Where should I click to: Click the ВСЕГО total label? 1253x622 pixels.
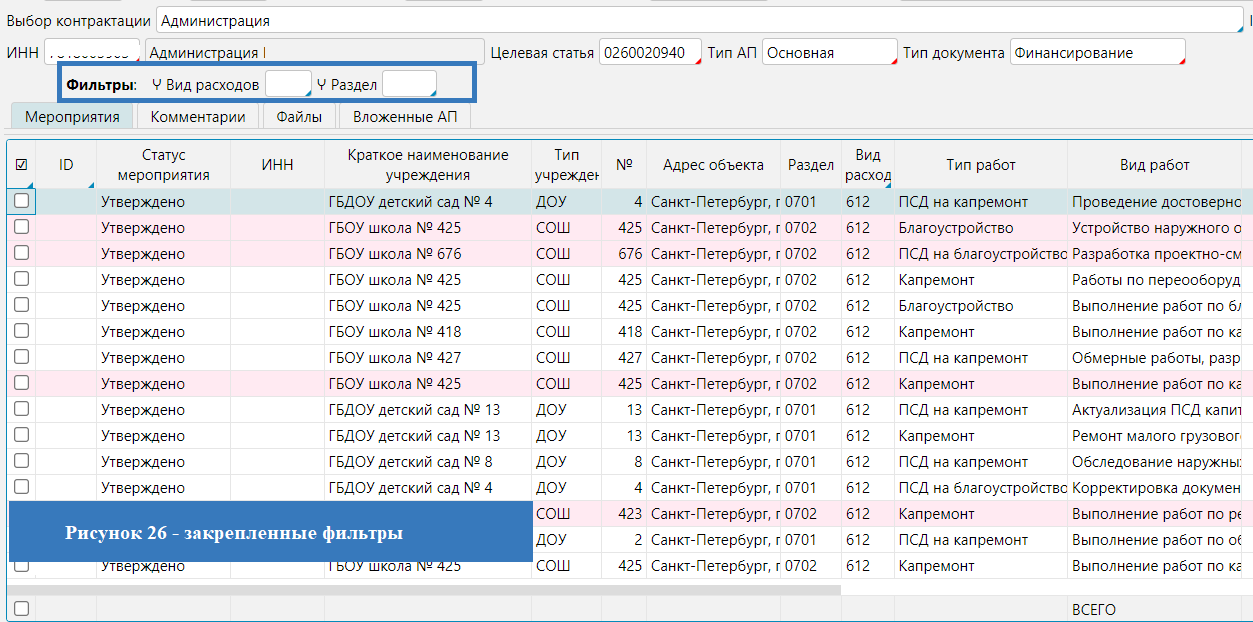click(x=1094, y=610)
